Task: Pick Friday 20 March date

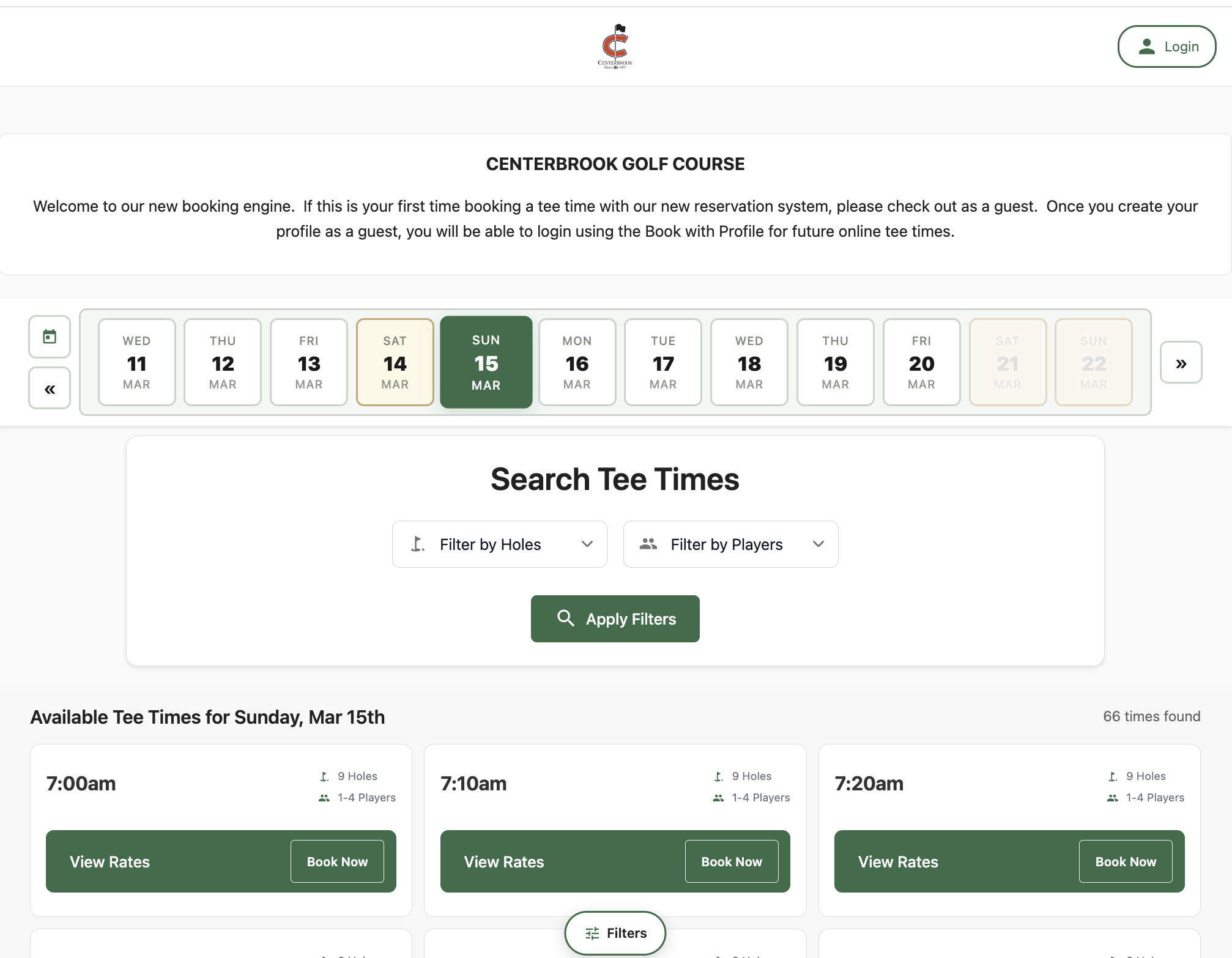Action: [921, 362]
